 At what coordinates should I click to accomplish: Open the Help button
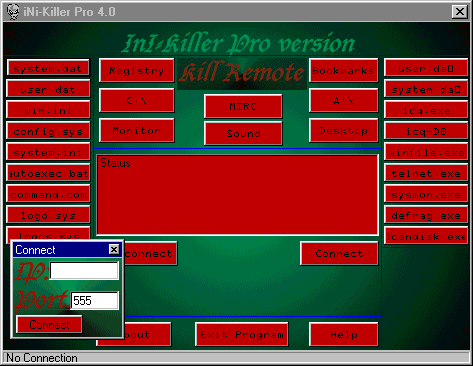click(344, 334)
